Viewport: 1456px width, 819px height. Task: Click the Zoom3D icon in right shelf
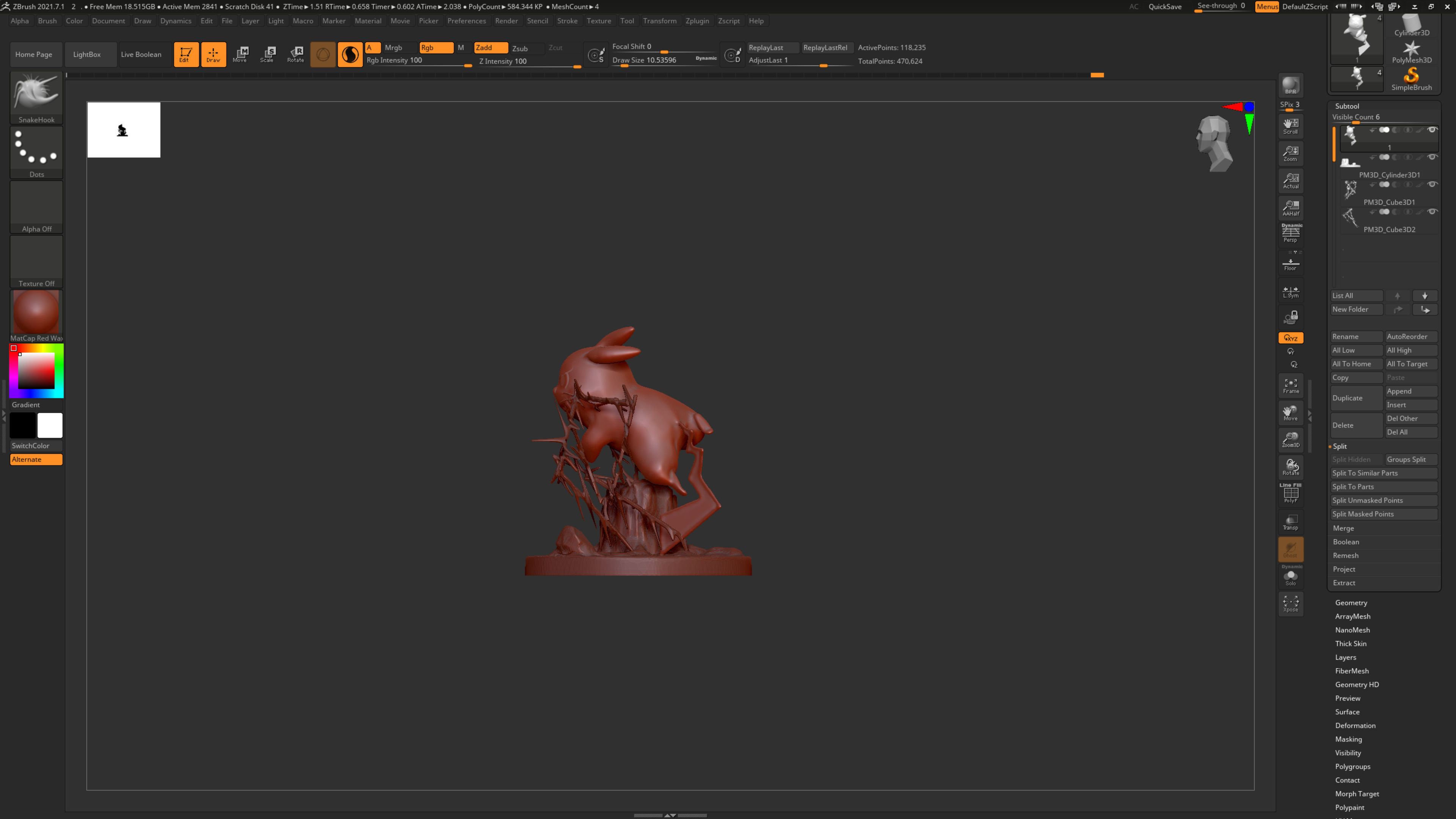pyautogui.click(x=1290, y=440)
